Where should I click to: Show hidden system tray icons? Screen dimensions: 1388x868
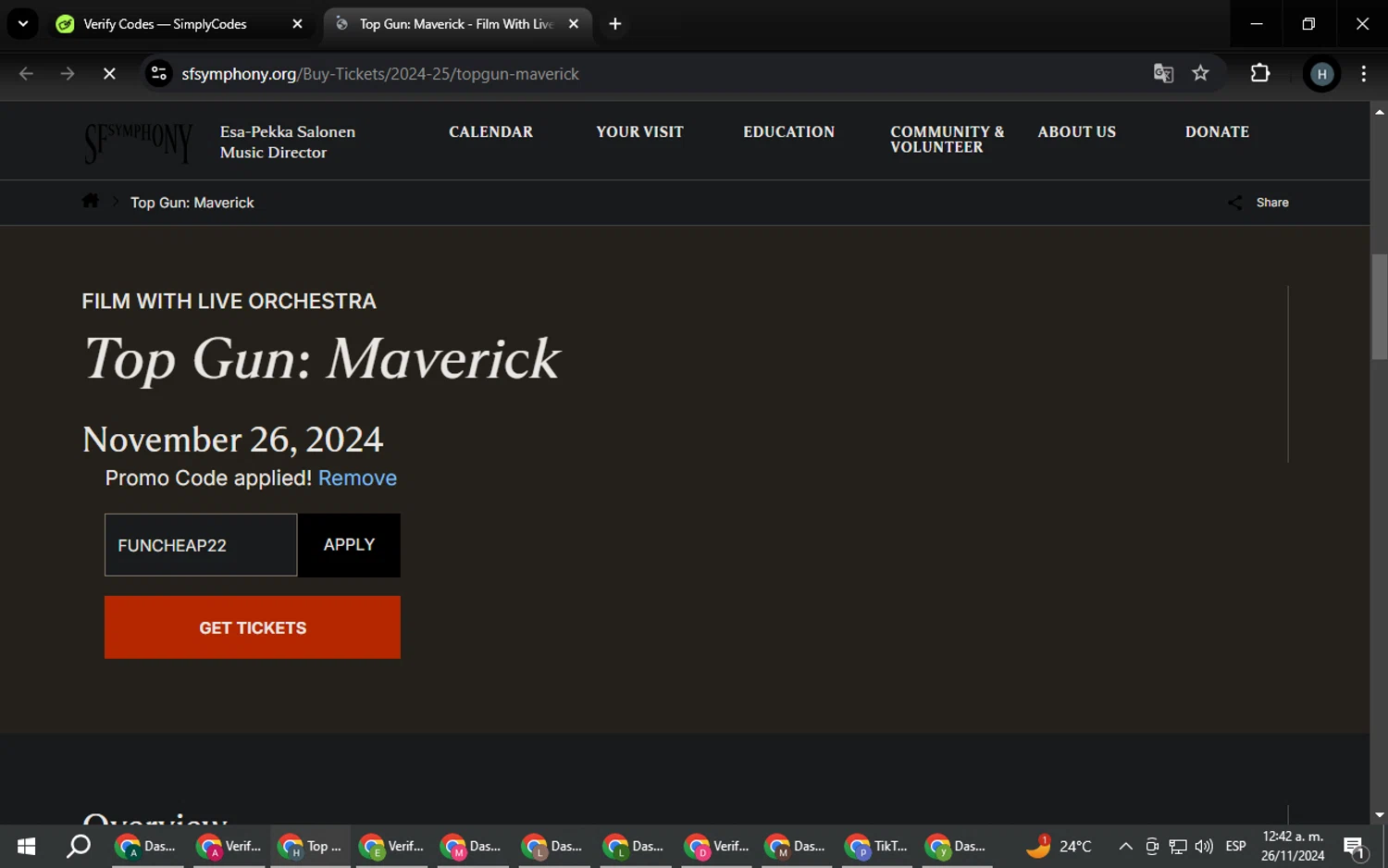click(x=1125, y=846)
